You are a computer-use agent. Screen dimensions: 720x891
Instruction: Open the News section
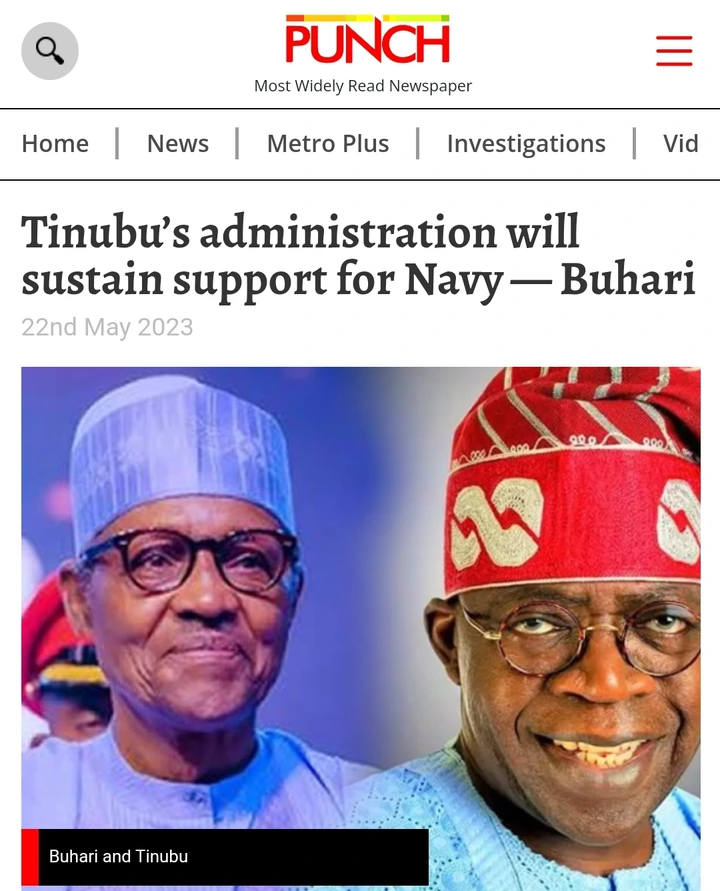point(178,143)
